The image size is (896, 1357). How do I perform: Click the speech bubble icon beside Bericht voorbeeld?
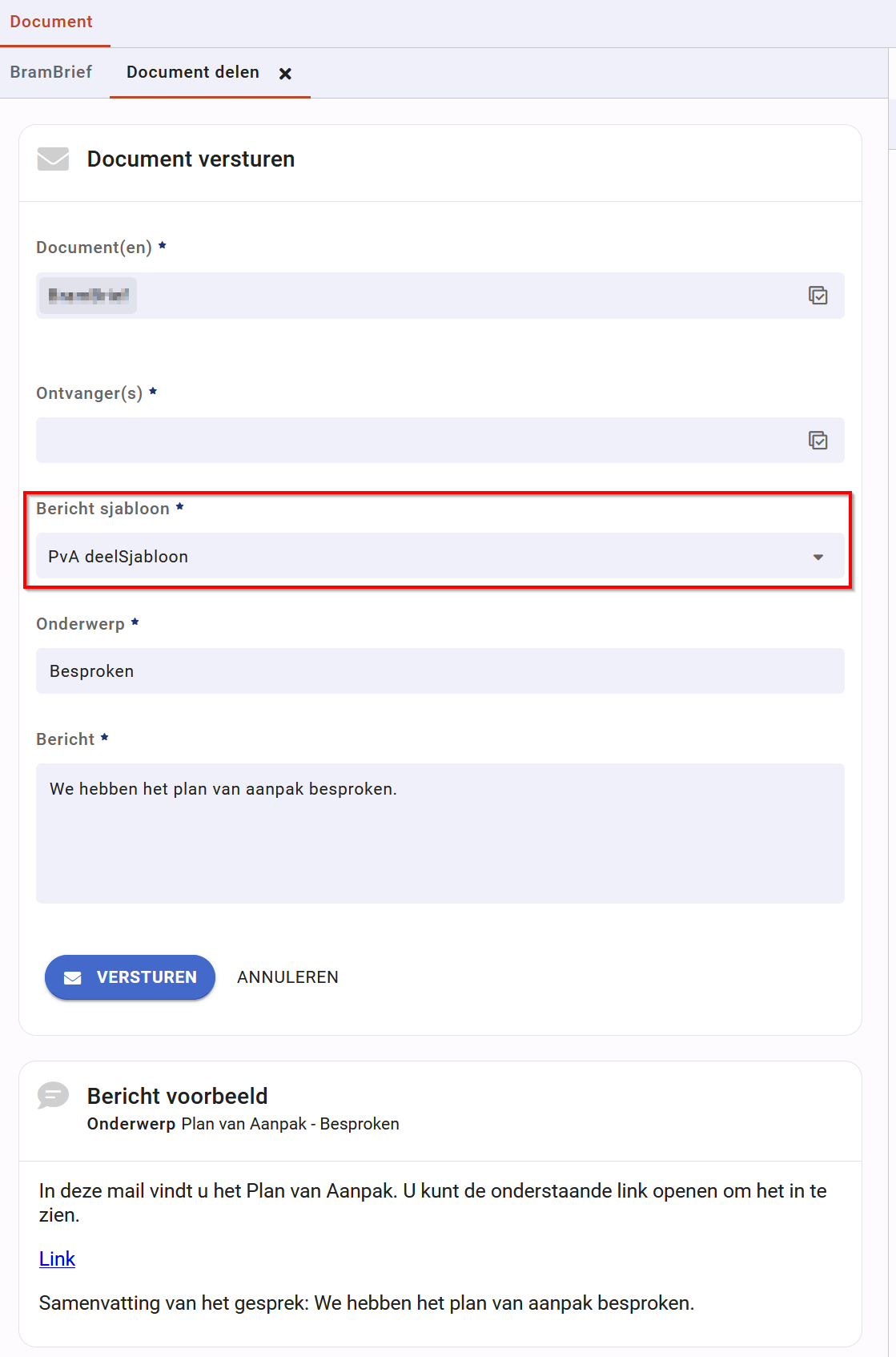click(x=53, y=1095)
